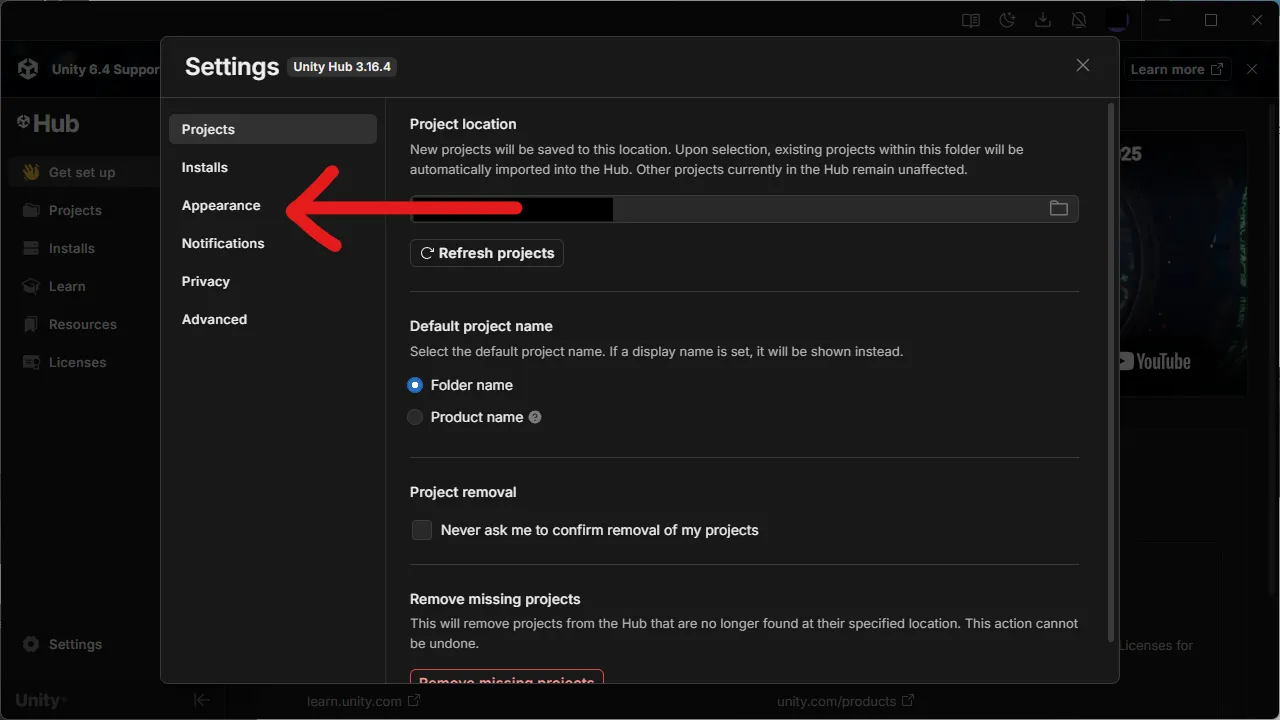Click the moon theme icon in title bar
The width and height of the screenshot is (1280, 720).
click(x=1007, y=20)
